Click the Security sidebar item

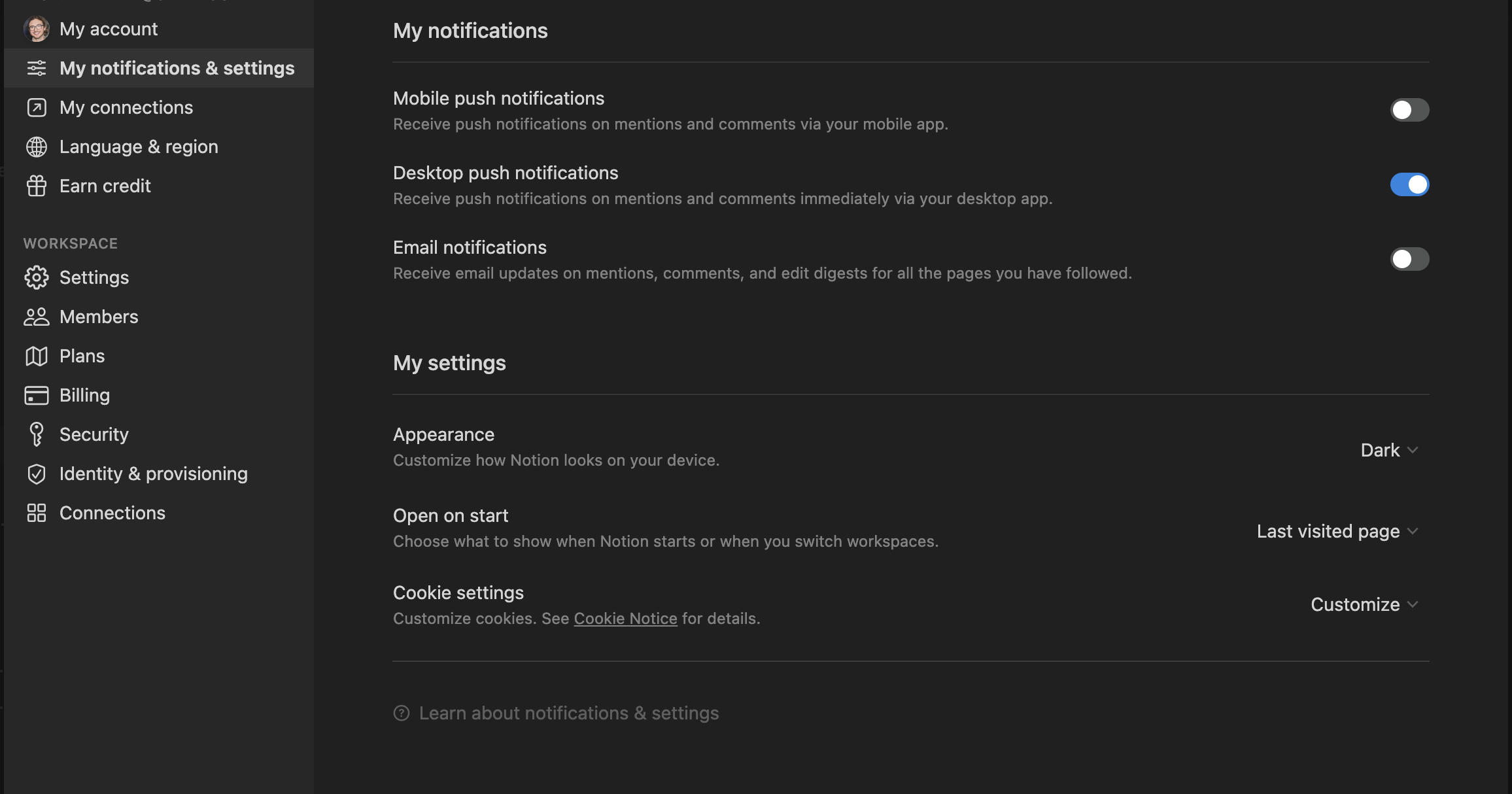pos(94,434)
